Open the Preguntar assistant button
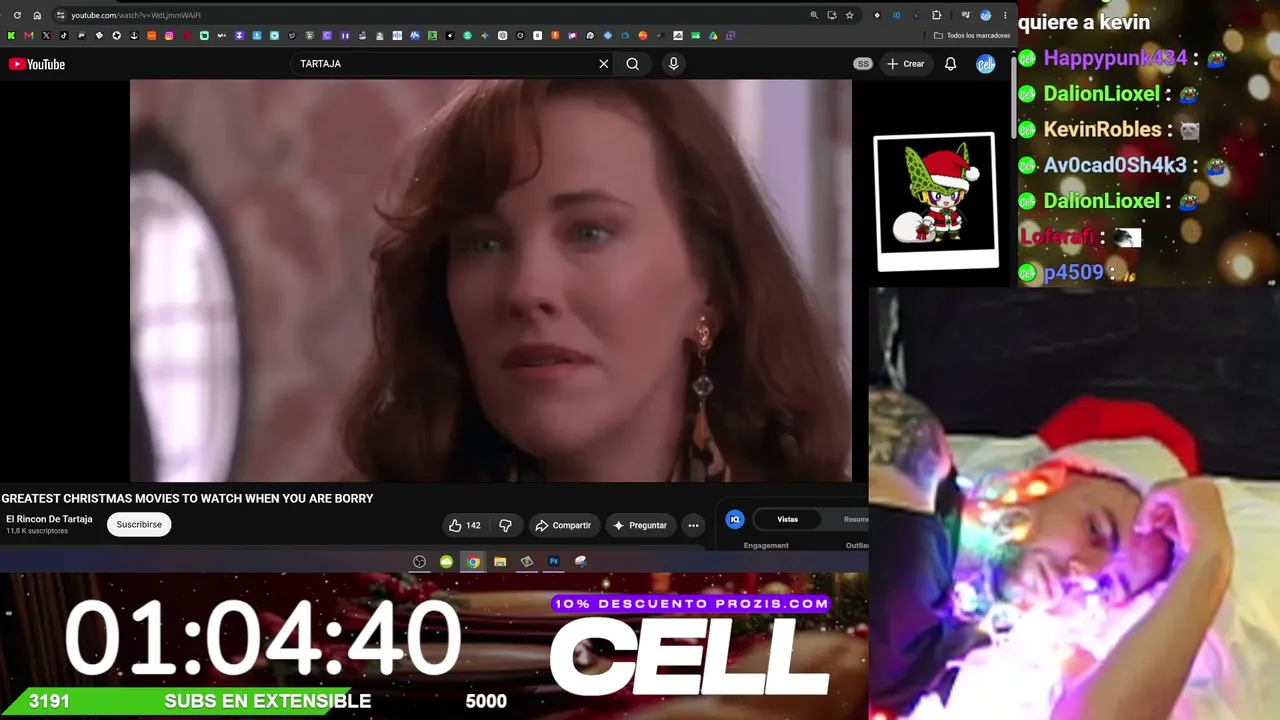 coord(640,525)
